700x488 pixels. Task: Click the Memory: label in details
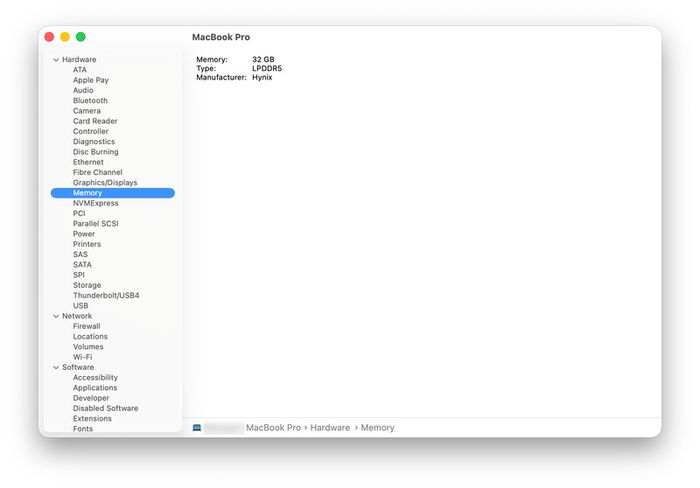[212, 59]
